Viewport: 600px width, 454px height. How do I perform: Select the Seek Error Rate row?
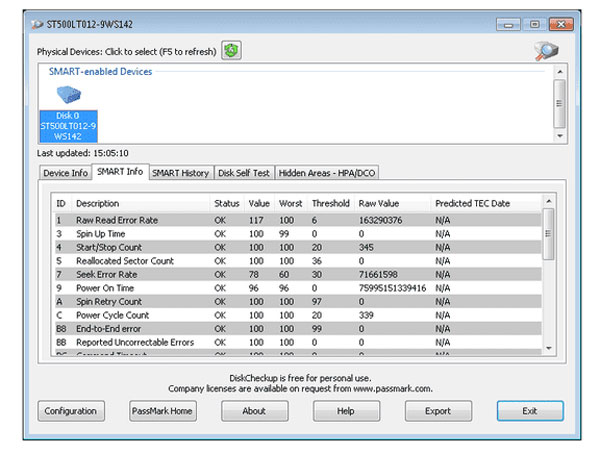[x=298, y=274]
